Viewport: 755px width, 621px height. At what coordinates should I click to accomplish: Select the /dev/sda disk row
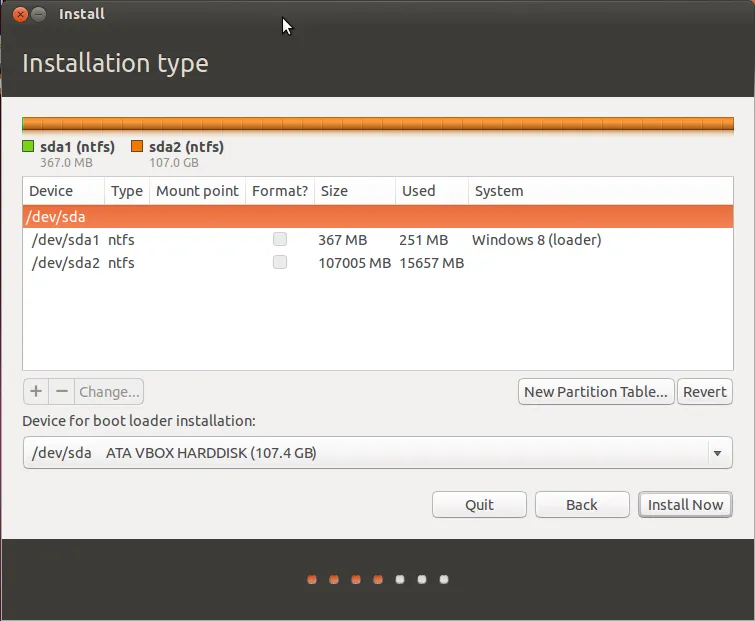pos(378,217)
